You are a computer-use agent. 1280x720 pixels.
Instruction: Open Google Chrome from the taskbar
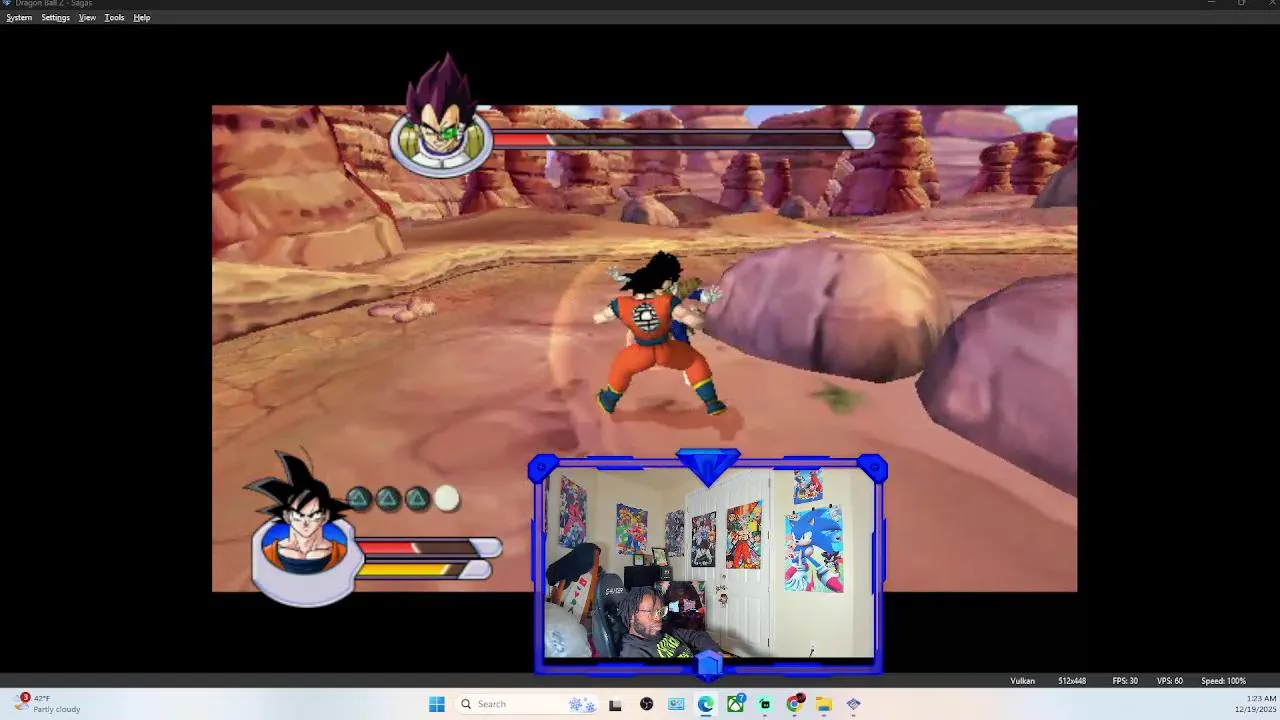[794, 704]
